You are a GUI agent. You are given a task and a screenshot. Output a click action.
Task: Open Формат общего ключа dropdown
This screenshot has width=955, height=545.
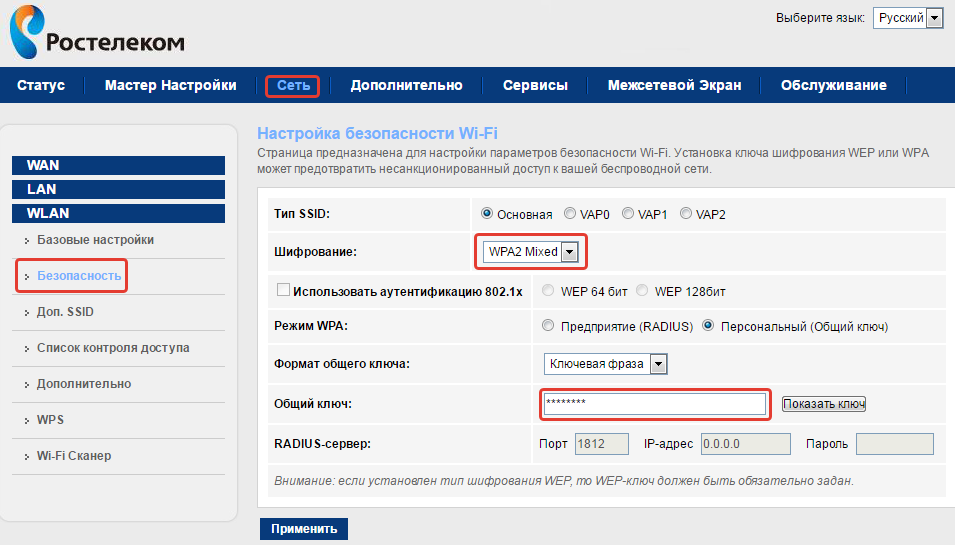[x=605, y=364]
